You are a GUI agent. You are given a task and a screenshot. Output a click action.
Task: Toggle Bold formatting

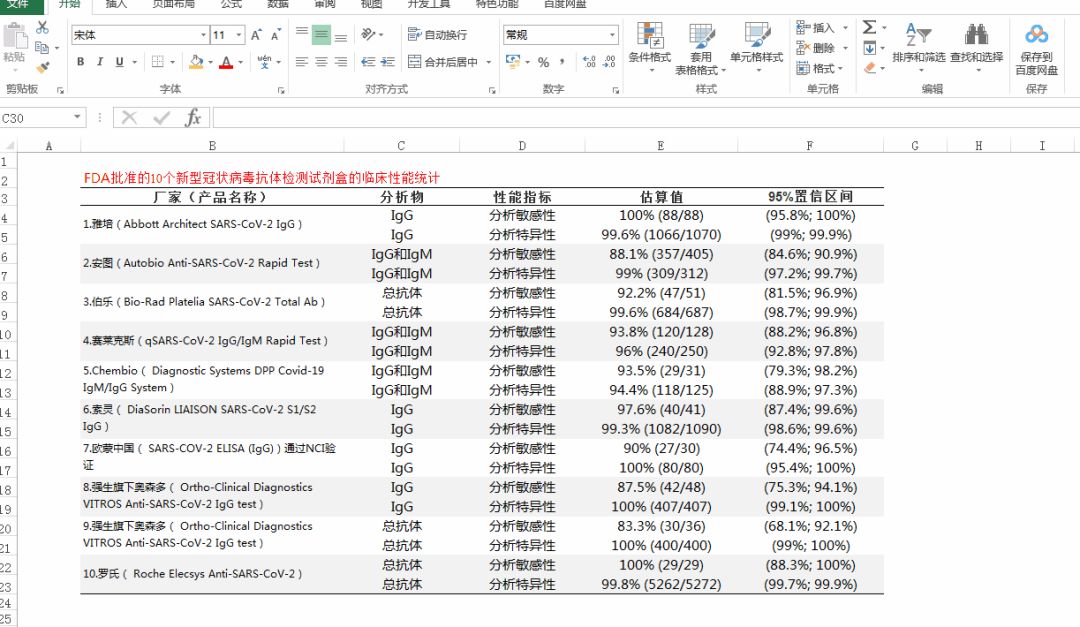pyautogui.click(x=80, y=62)
